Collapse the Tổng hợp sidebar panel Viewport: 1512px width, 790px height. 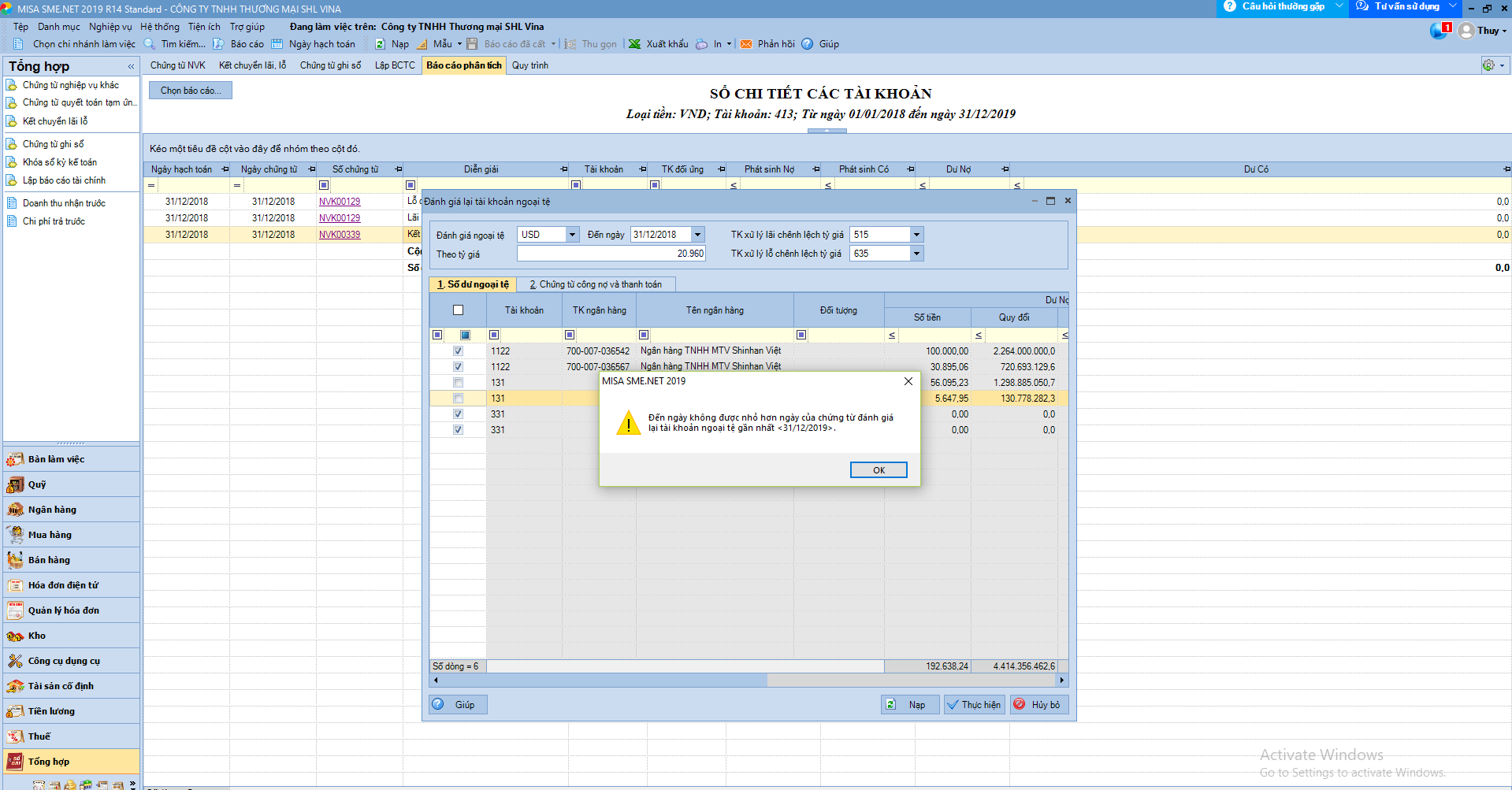131,67
